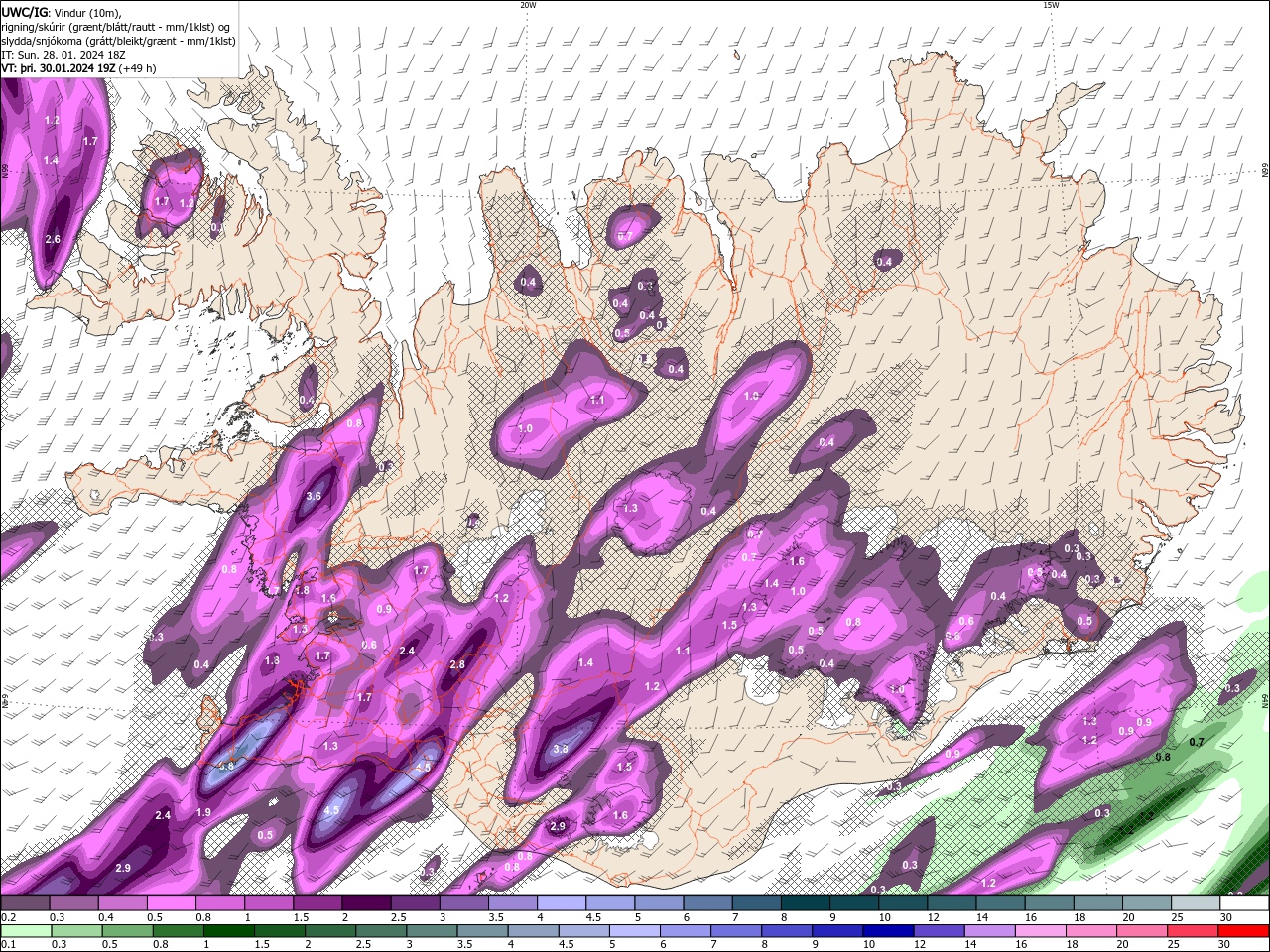Select the bright pink 0.5 swatch in upper legend
The width and height of the screenshot is (1270, 952).
(x=171, y=903)
